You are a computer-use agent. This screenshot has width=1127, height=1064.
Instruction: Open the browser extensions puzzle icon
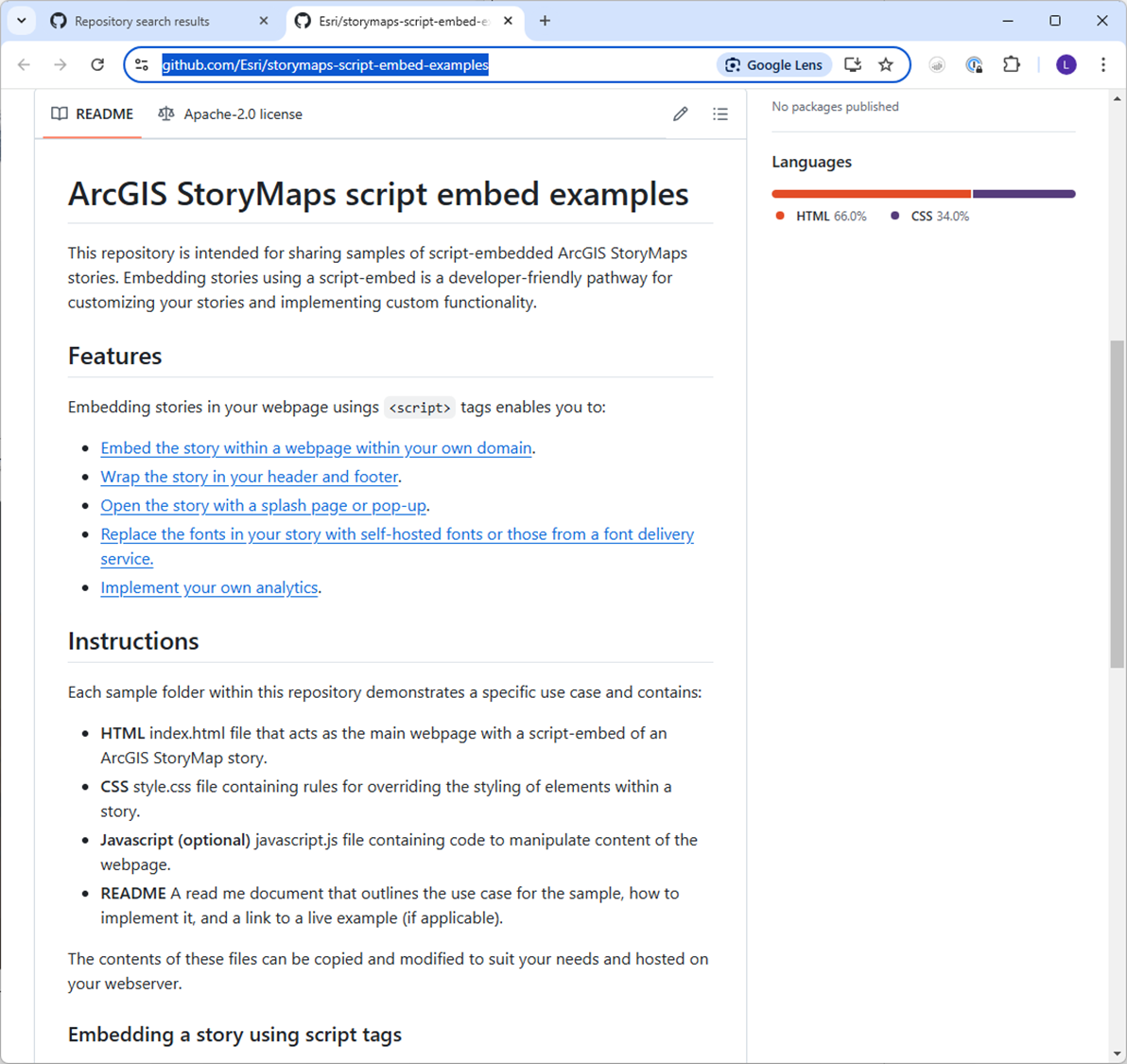(x=1011, y=64)
